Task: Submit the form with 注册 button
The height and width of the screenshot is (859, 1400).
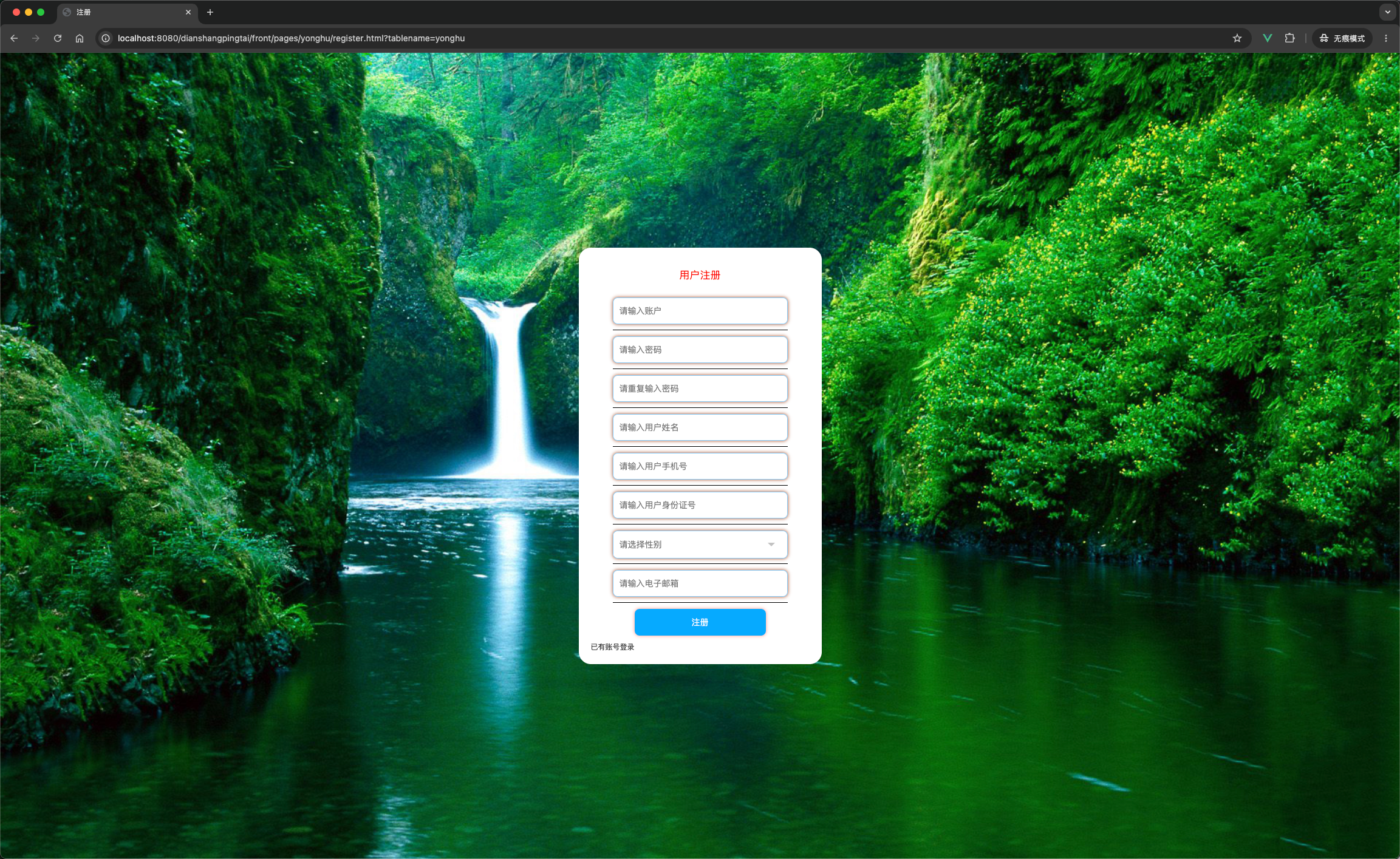Action: pos(700,622)
